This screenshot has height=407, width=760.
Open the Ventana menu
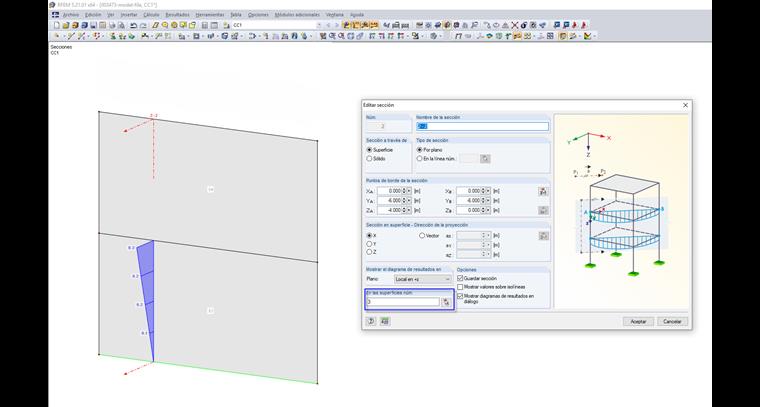(335, 15)
